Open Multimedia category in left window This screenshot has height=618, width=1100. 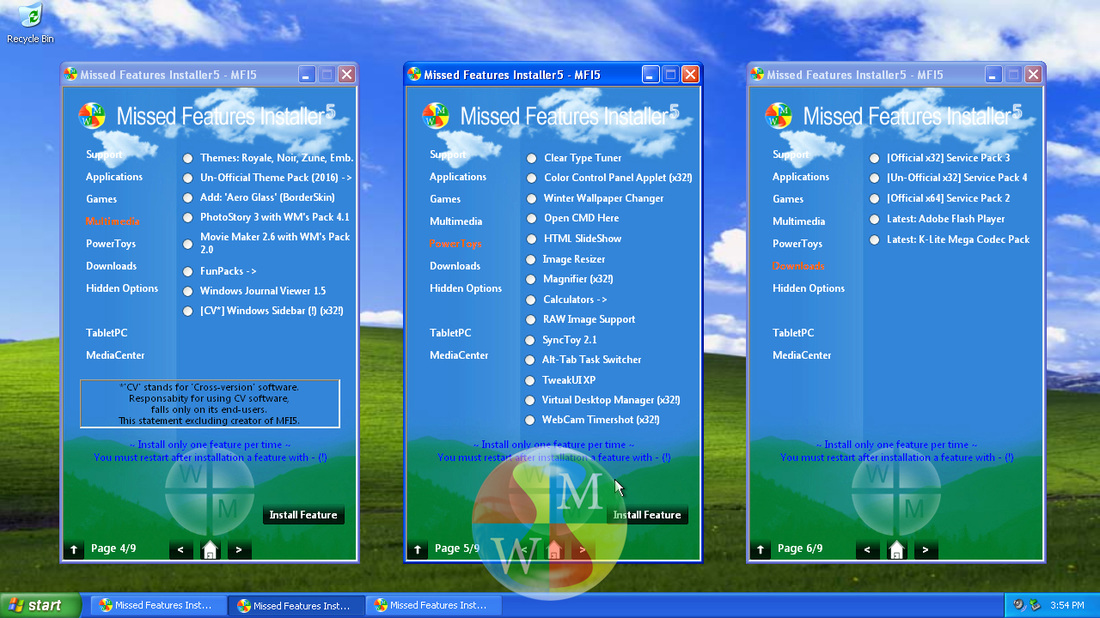point(113,221)
